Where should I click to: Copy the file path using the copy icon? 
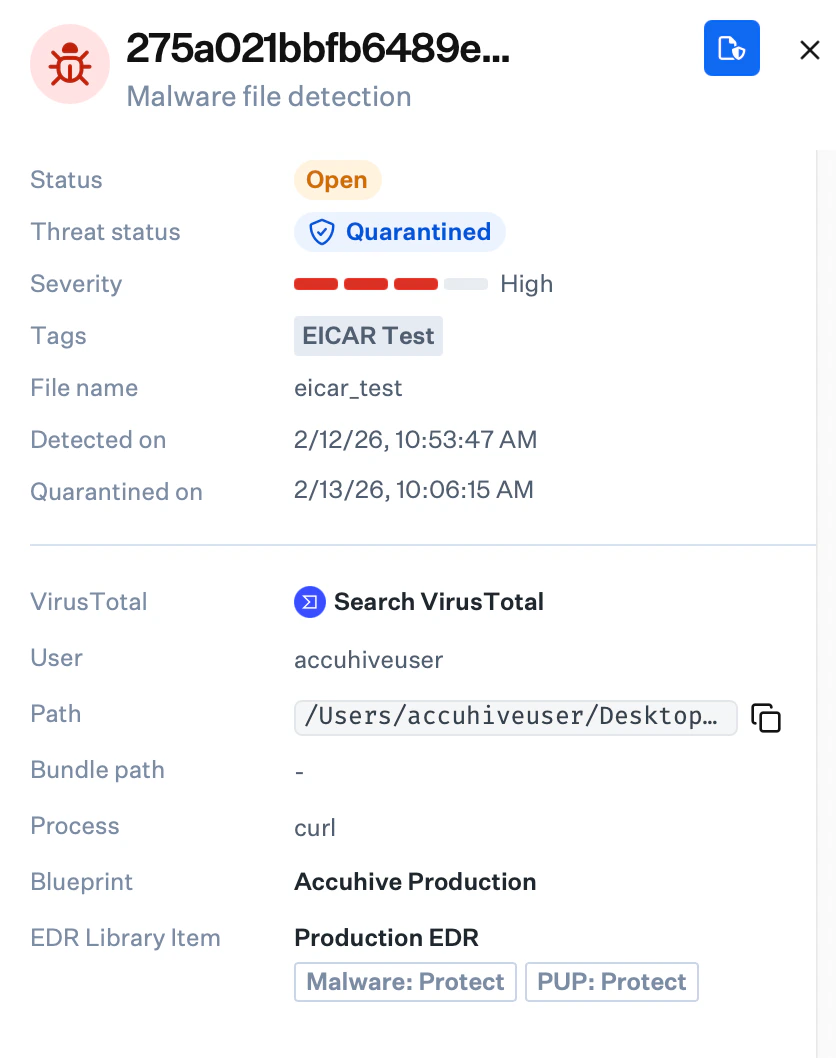tap(765, 717)
